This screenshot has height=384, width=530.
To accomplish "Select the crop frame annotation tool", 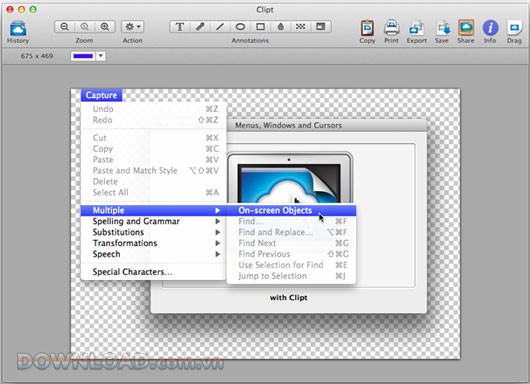I will click(x=321, y=27).
